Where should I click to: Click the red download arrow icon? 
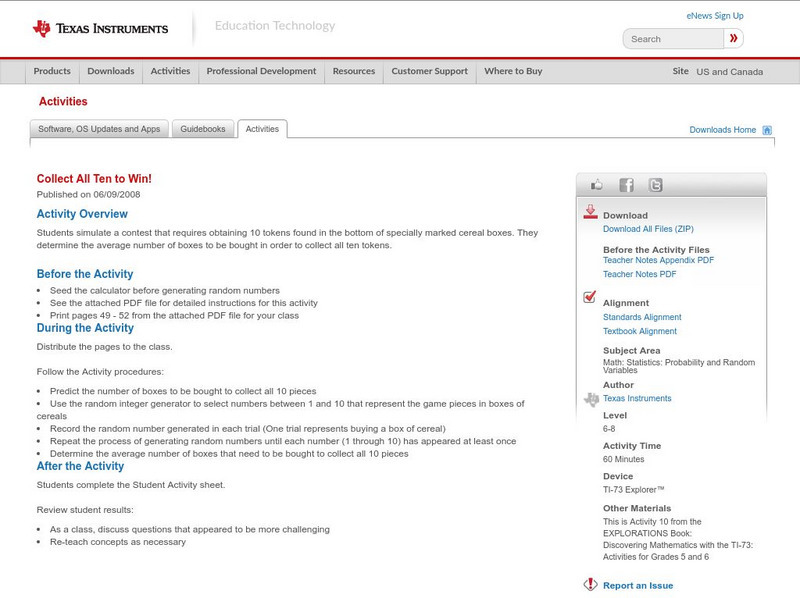(590, 212)
